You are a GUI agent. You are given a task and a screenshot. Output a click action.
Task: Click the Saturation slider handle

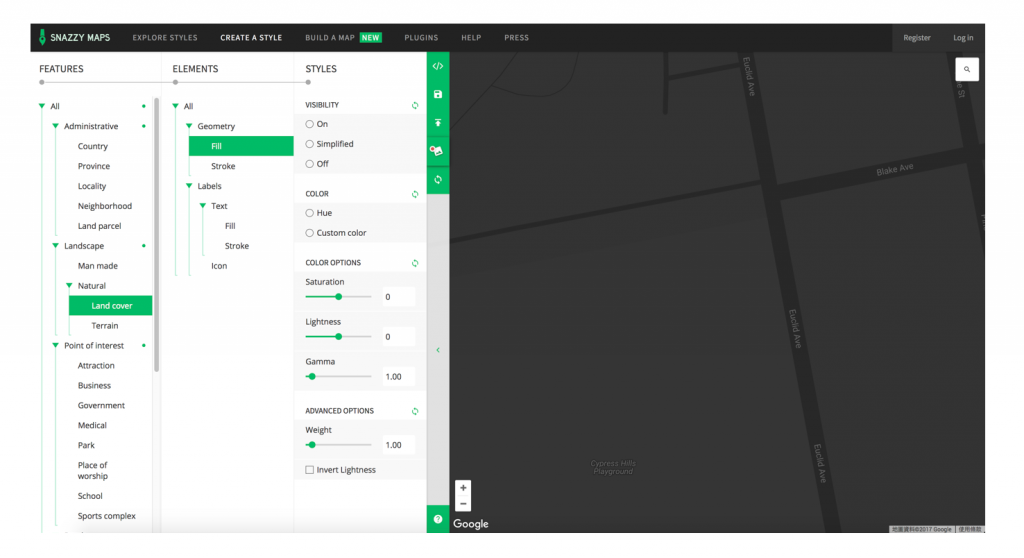coord(338,297)
